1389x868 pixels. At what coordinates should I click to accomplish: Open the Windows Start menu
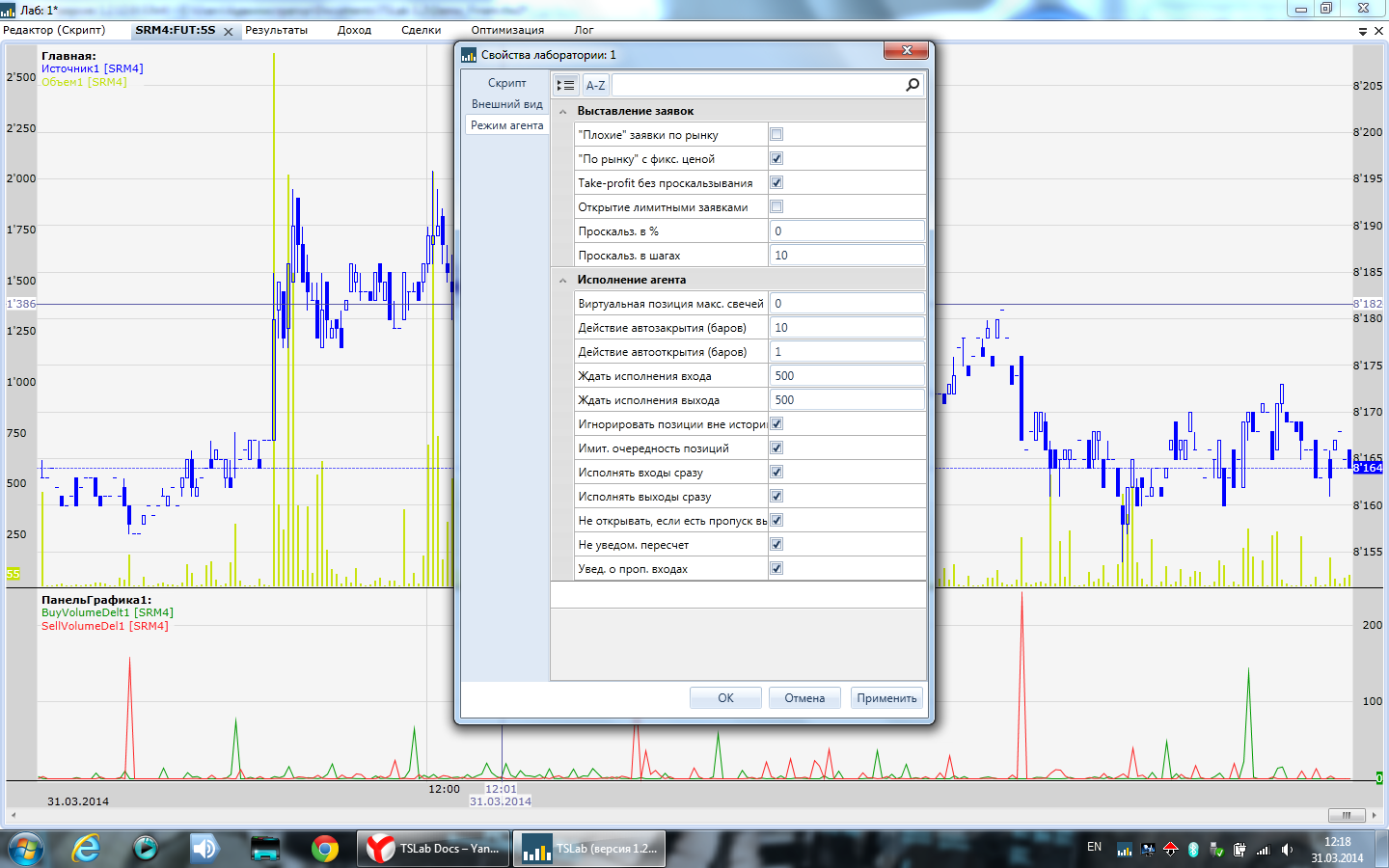click(26, 849)
